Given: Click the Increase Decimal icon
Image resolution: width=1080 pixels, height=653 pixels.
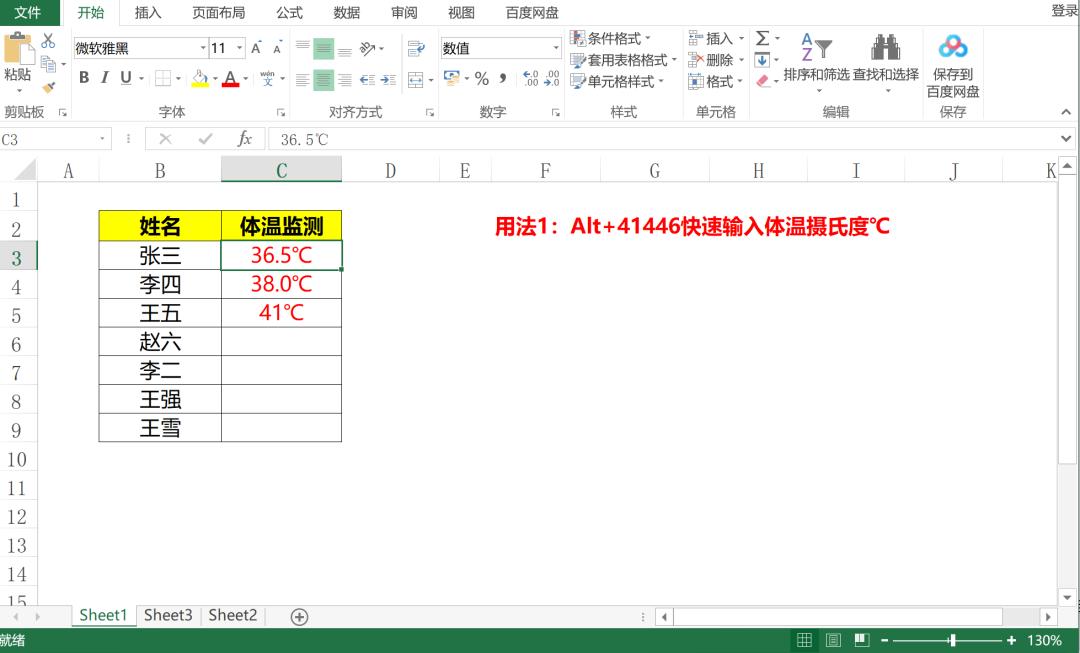Looking at the screenshot, I should click(x=531, y=78).
